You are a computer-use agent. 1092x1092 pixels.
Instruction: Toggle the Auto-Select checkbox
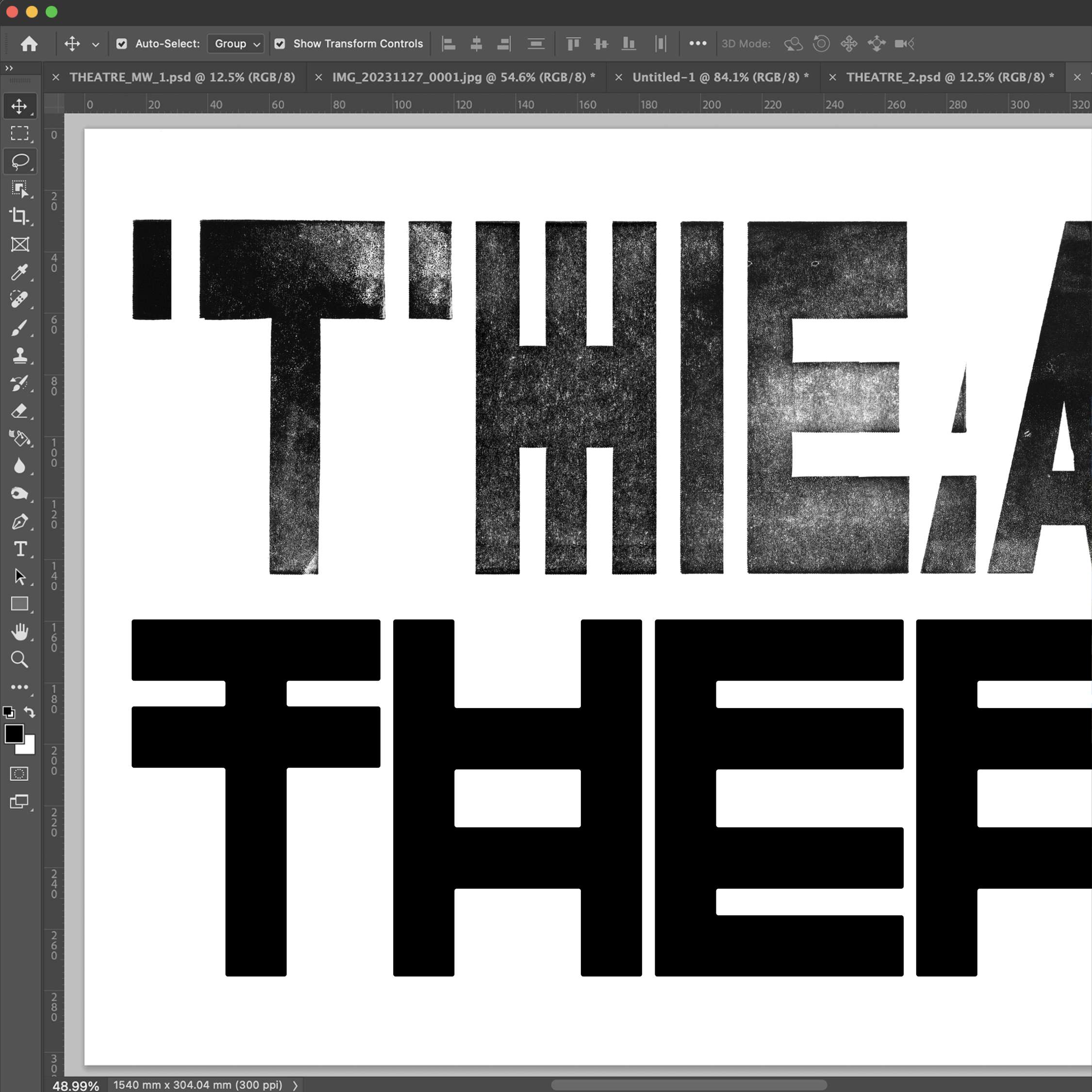pos(121,44)
